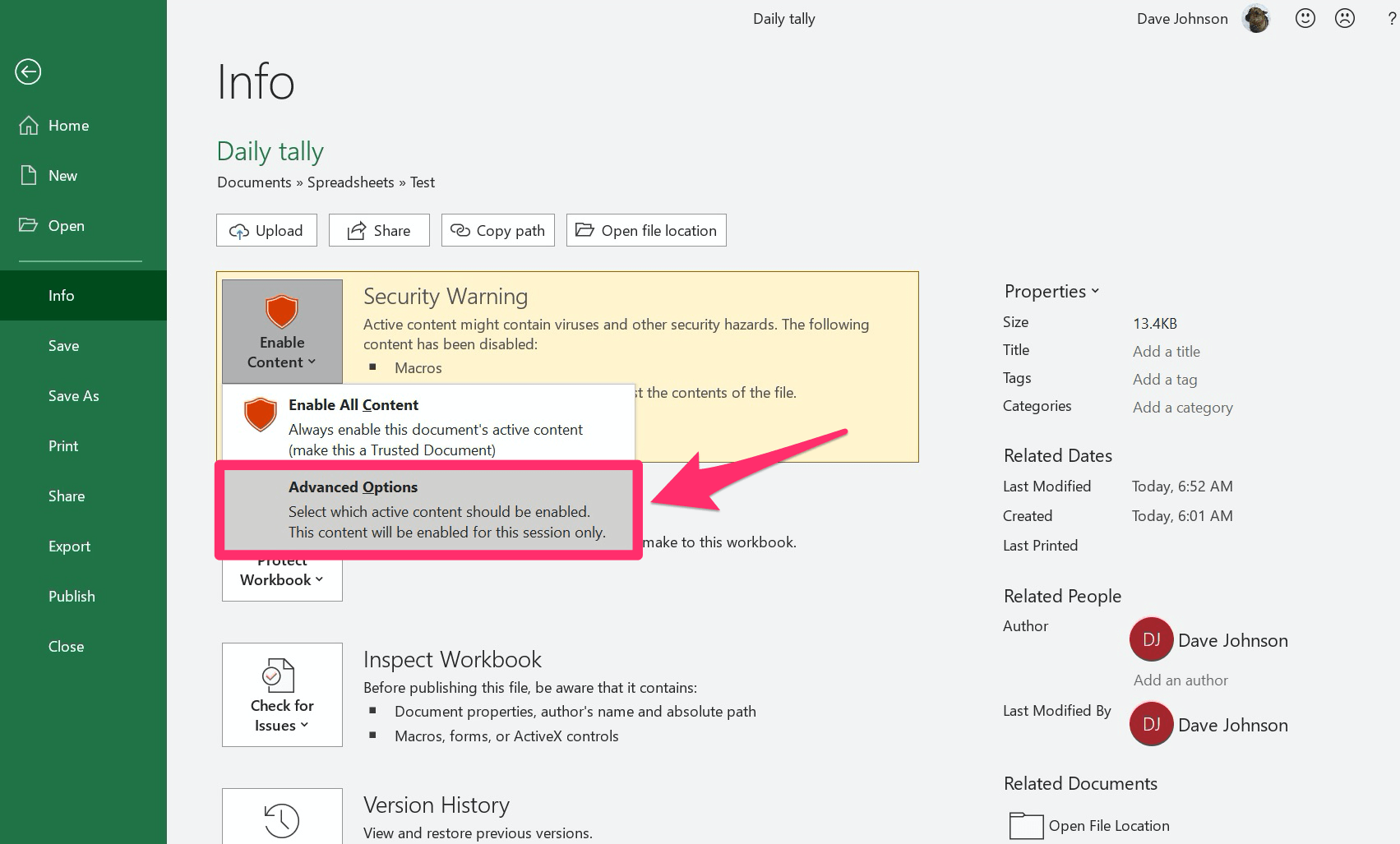Click the Upload cloud icon
This screenshot has height=844, width=1400.
point(240,230)
